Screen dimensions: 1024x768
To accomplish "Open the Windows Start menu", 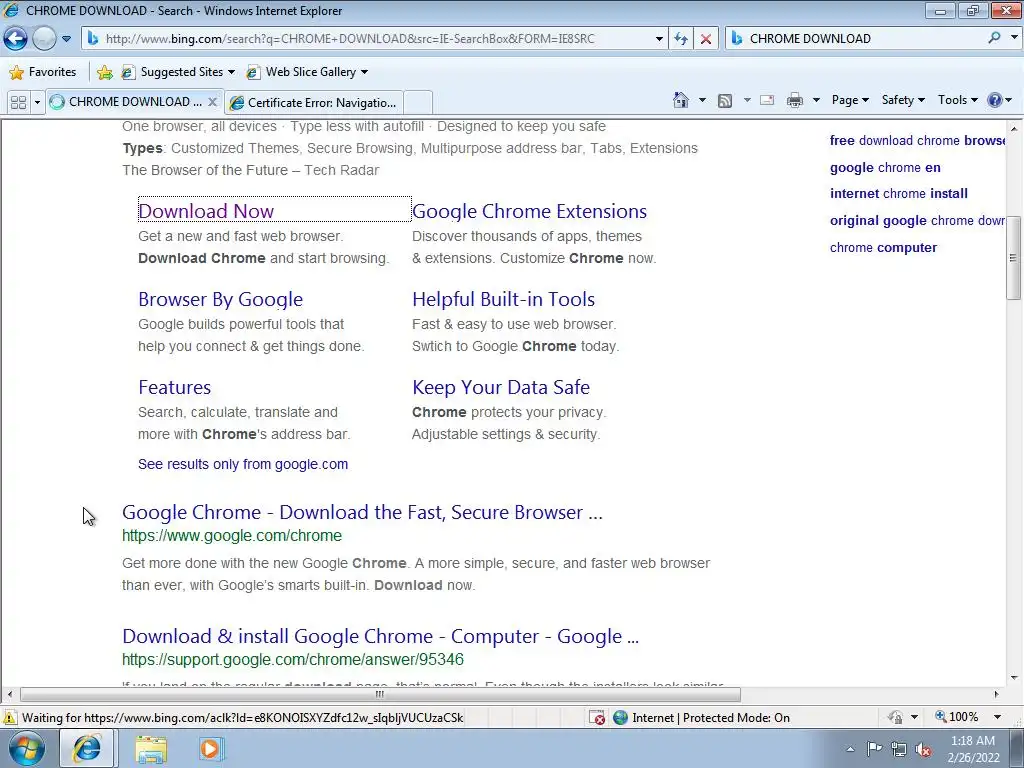I will tap(27, 748).
